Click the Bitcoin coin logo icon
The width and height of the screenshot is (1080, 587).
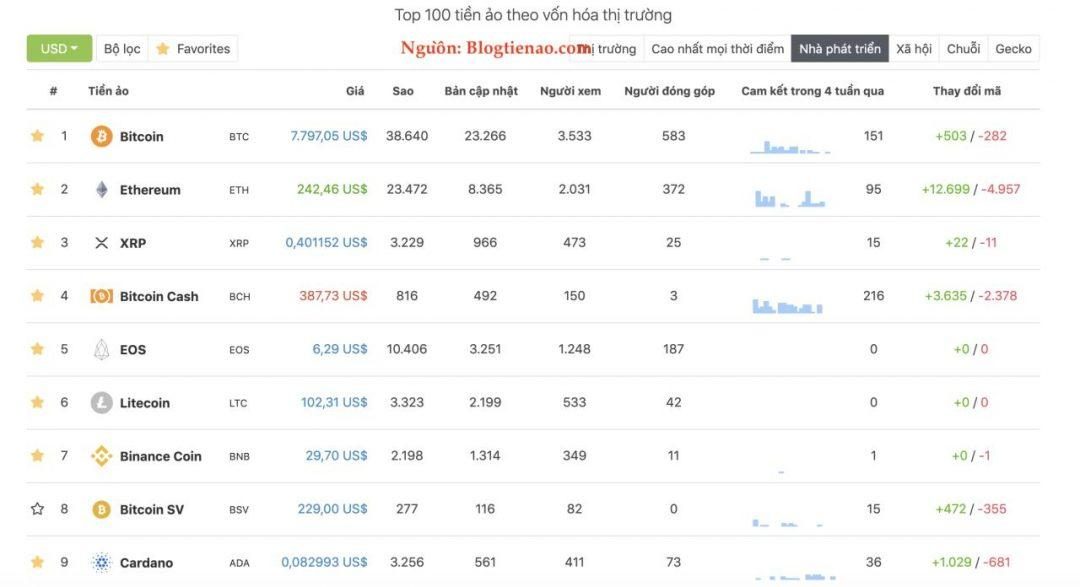click(101, 136)
